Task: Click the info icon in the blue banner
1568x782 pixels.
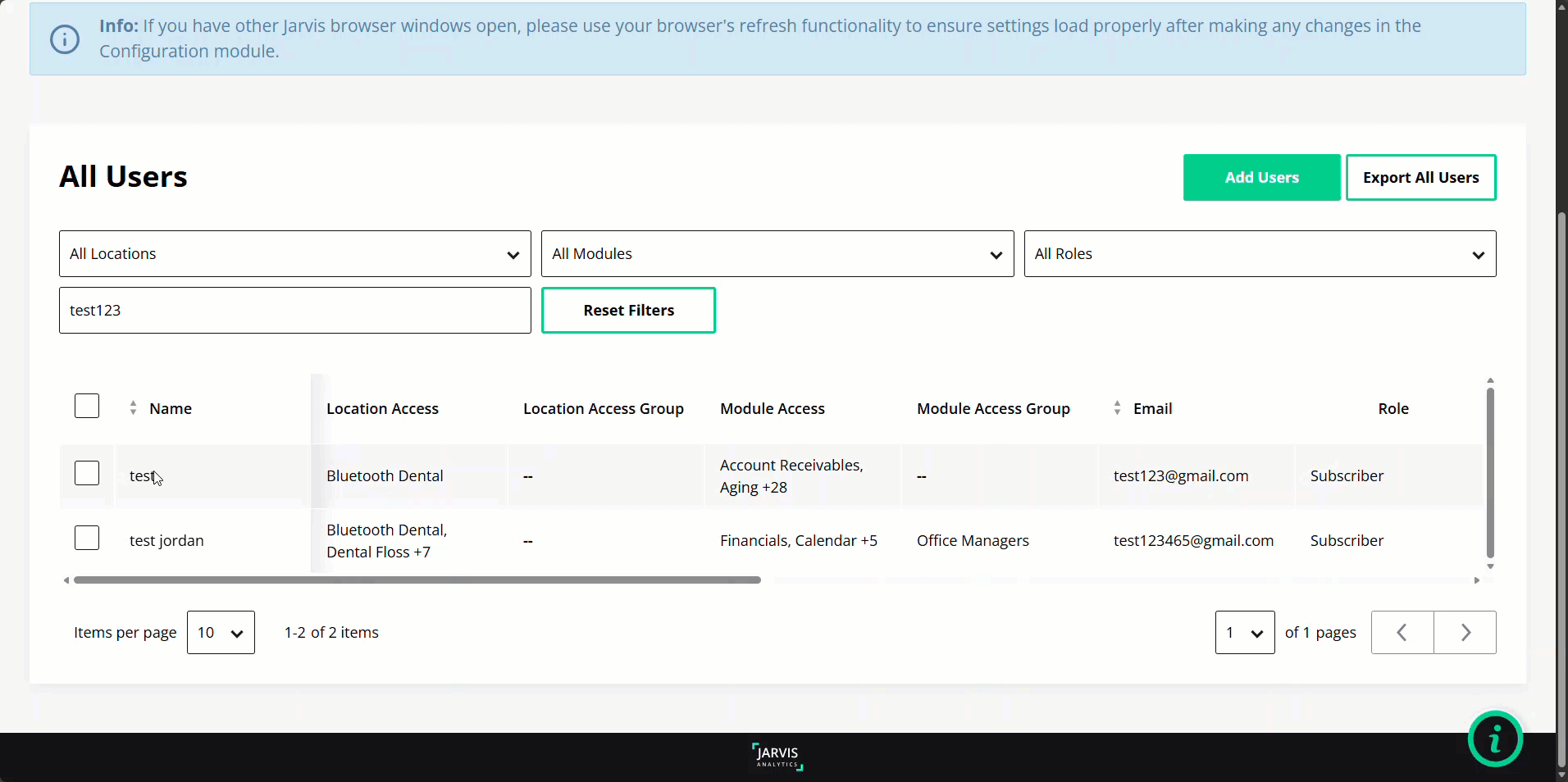Action: 65,39
